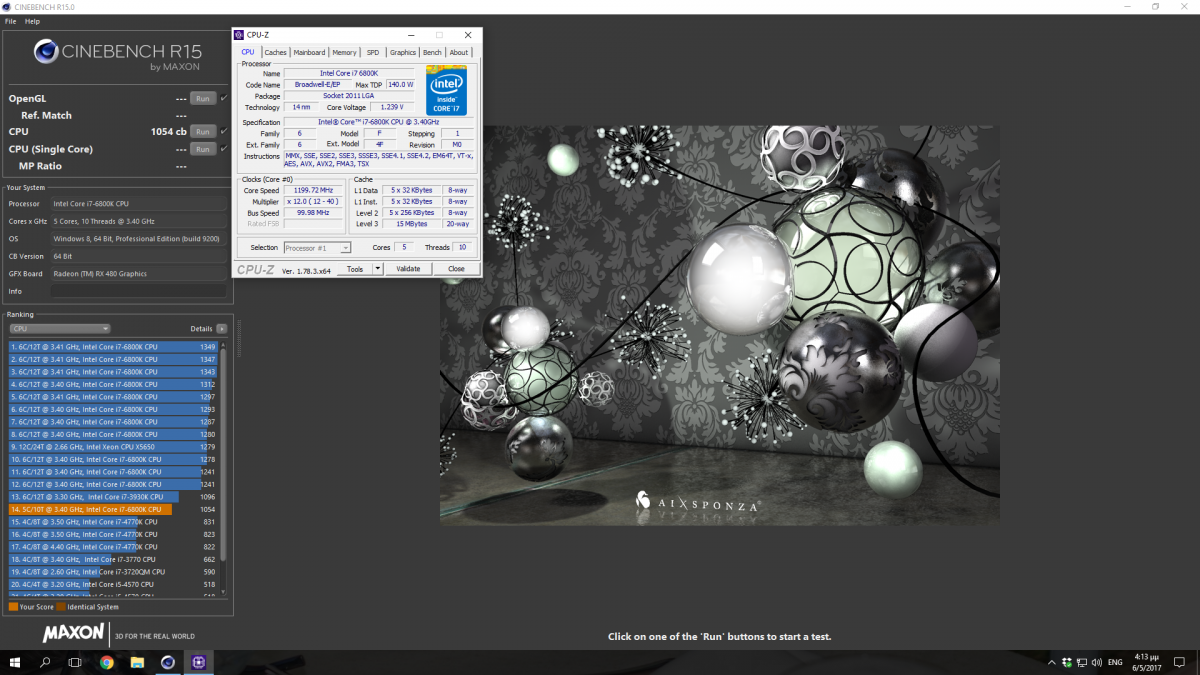Select highlighted ranking entry 14 scoring 1054

click(113, 509)
